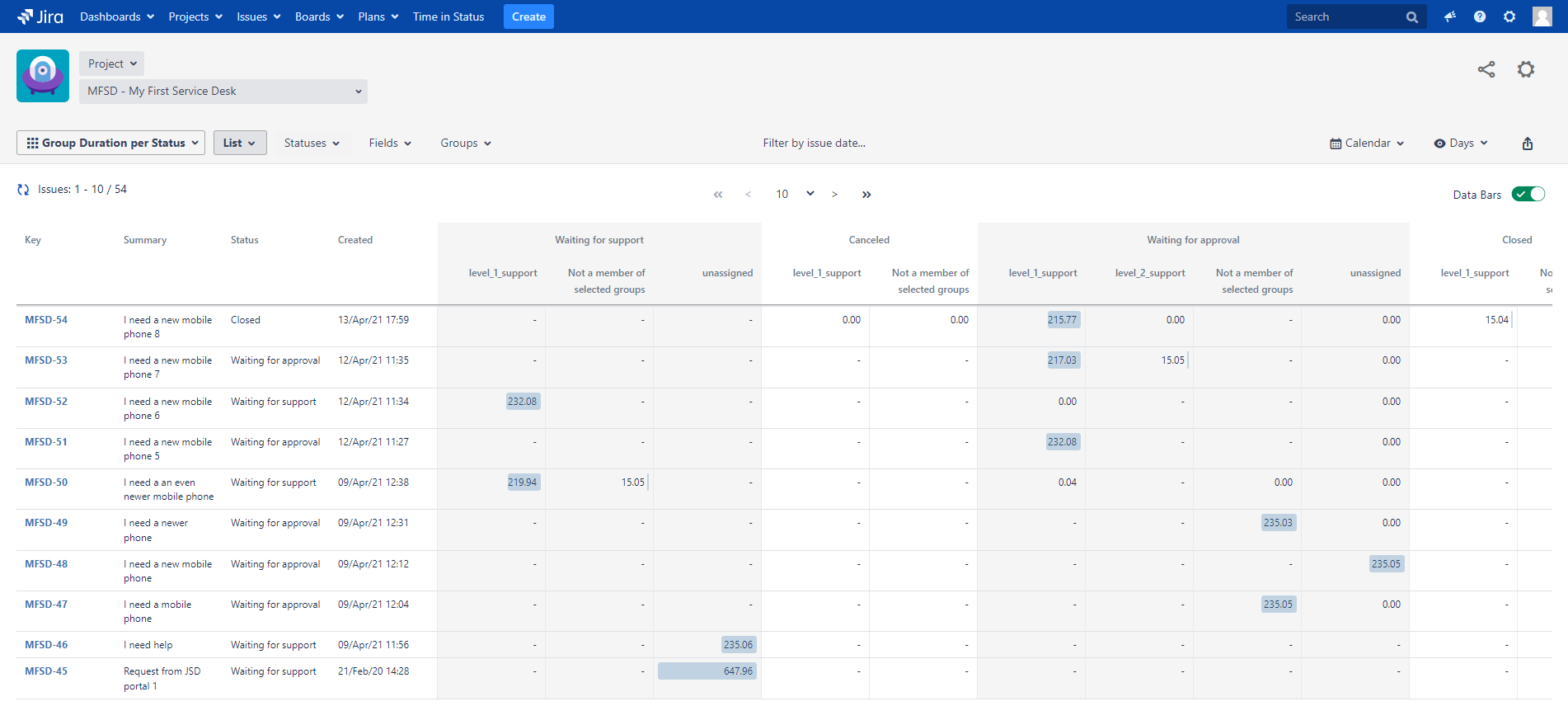1568x706 pixels.
Task: Open the Calendar dropdown
Action: point(1366,144)
